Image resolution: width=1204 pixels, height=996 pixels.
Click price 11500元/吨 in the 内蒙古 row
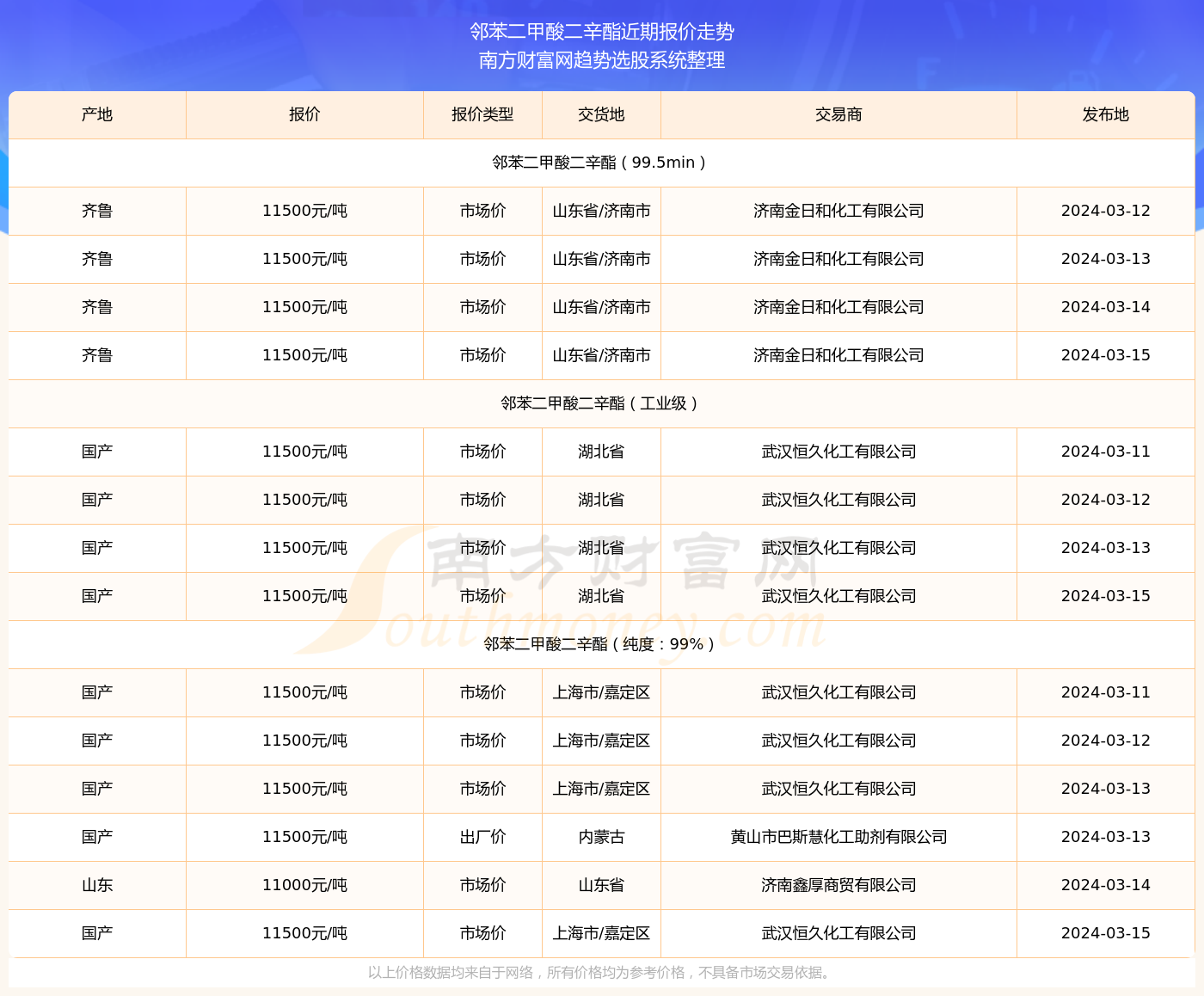[x=304, y=837]
